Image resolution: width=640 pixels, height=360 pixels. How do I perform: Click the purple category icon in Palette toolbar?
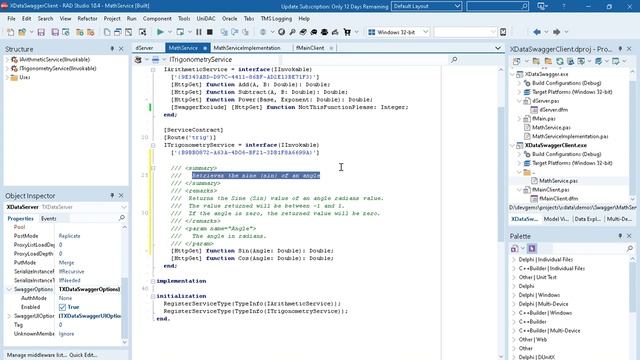532,249
